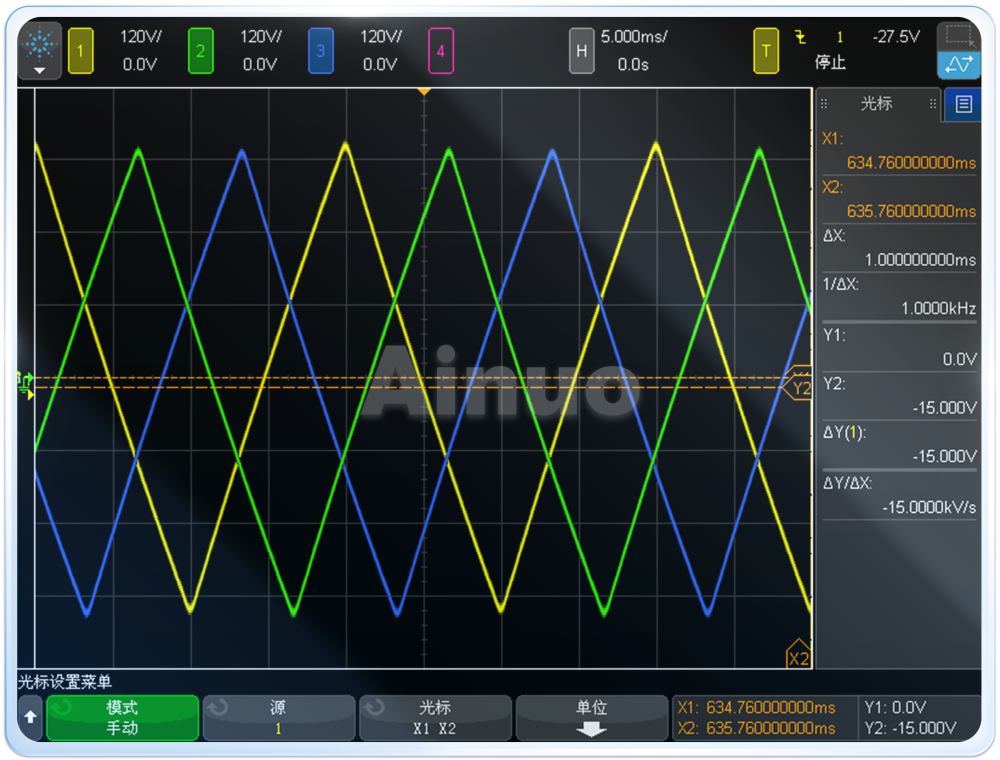Screen dimensions: 1000x760
Task: Open the 源 source softkey
Action: tap(278, 717)
